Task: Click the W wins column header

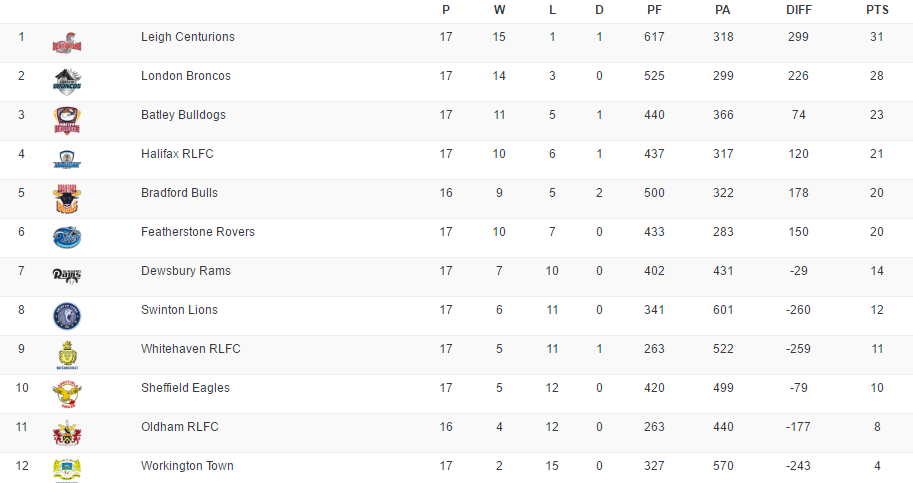Action: 500,10
